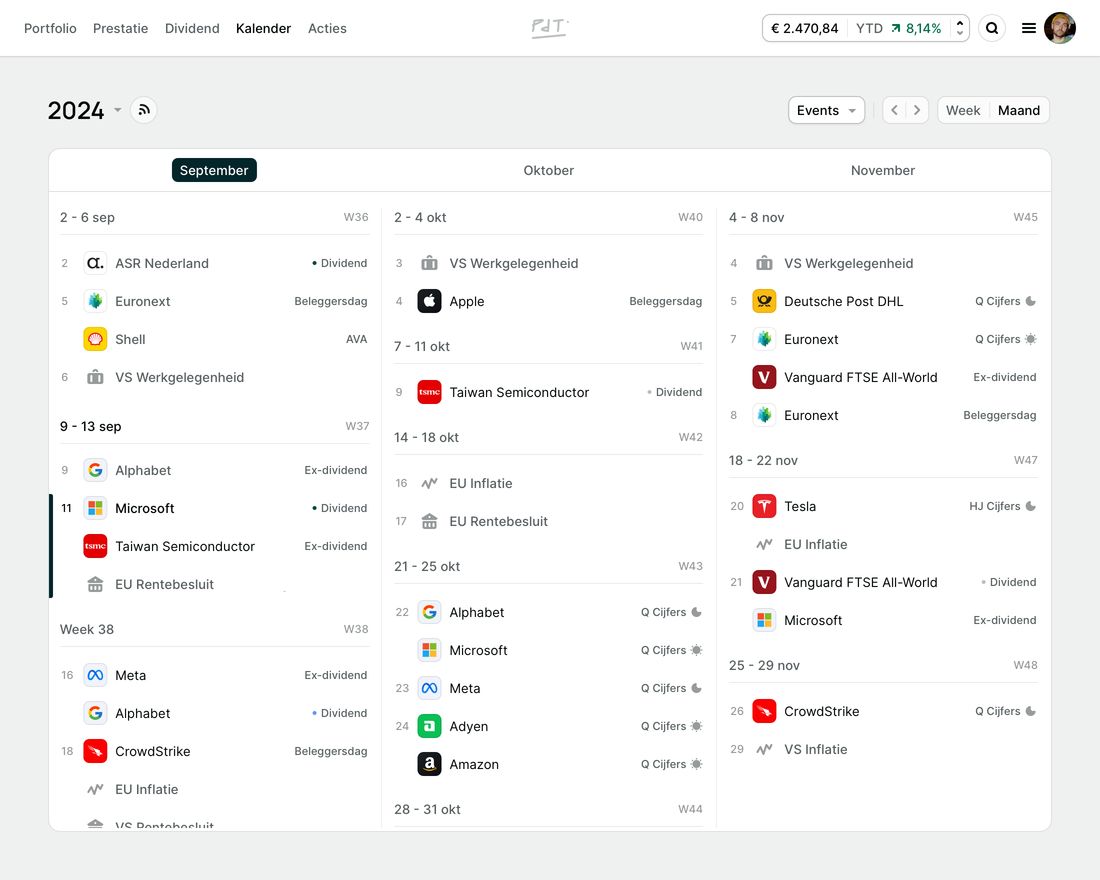Select the September month tab
The height and width of the screenshot is (880, 1100).
(x=214, y=170)
